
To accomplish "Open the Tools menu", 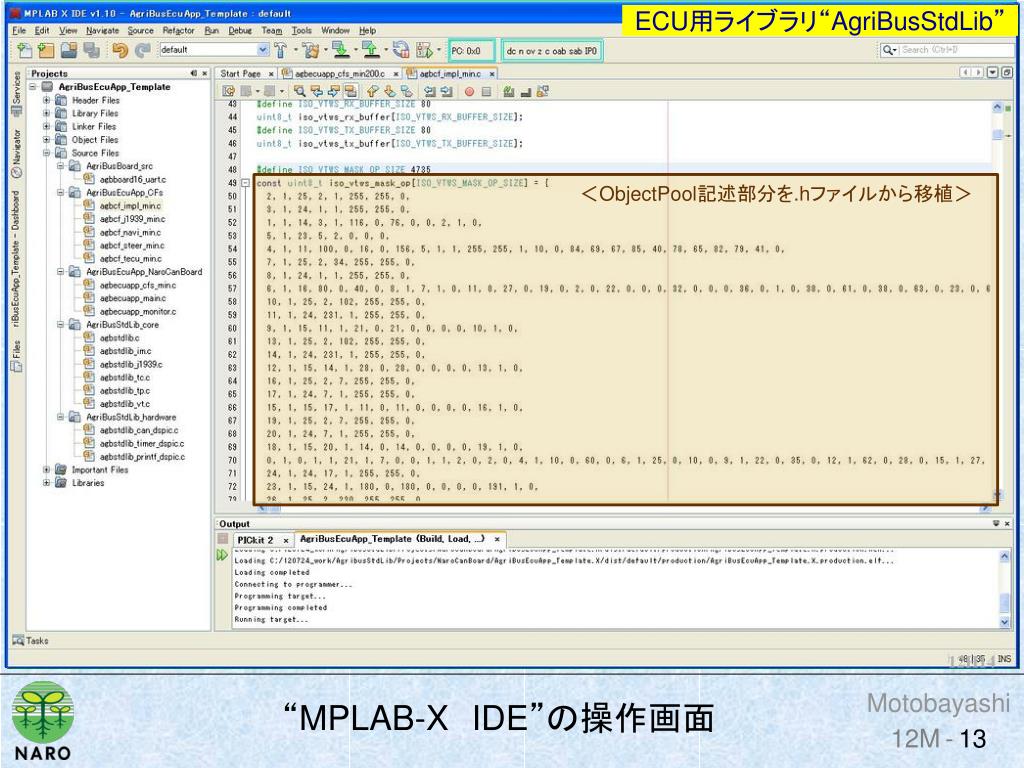I will [x=301, y=31].
